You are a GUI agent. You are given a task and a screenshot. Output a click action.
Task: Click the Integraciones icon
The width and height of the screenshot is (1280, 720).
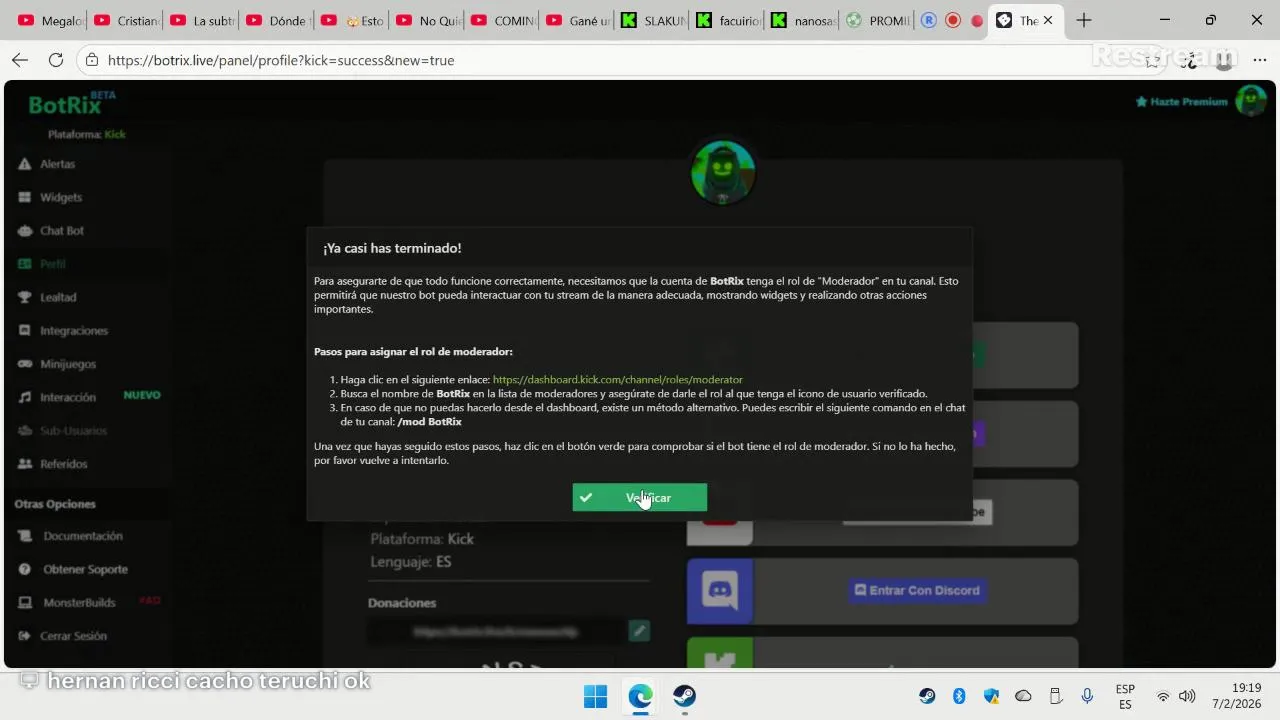tap(25, 331)
